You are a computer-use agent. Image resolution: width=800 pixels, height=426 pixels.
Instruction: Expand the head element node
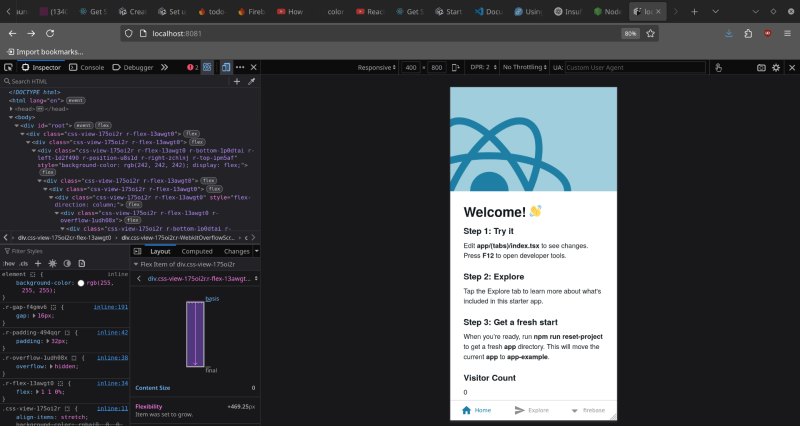click(11, 109)
